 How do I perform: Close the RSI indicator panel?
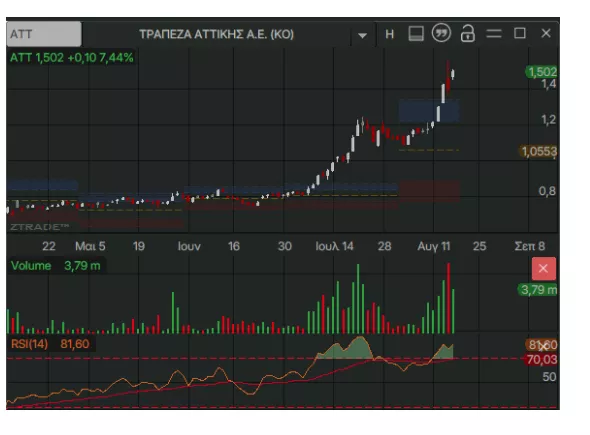(x=543, y=346)
